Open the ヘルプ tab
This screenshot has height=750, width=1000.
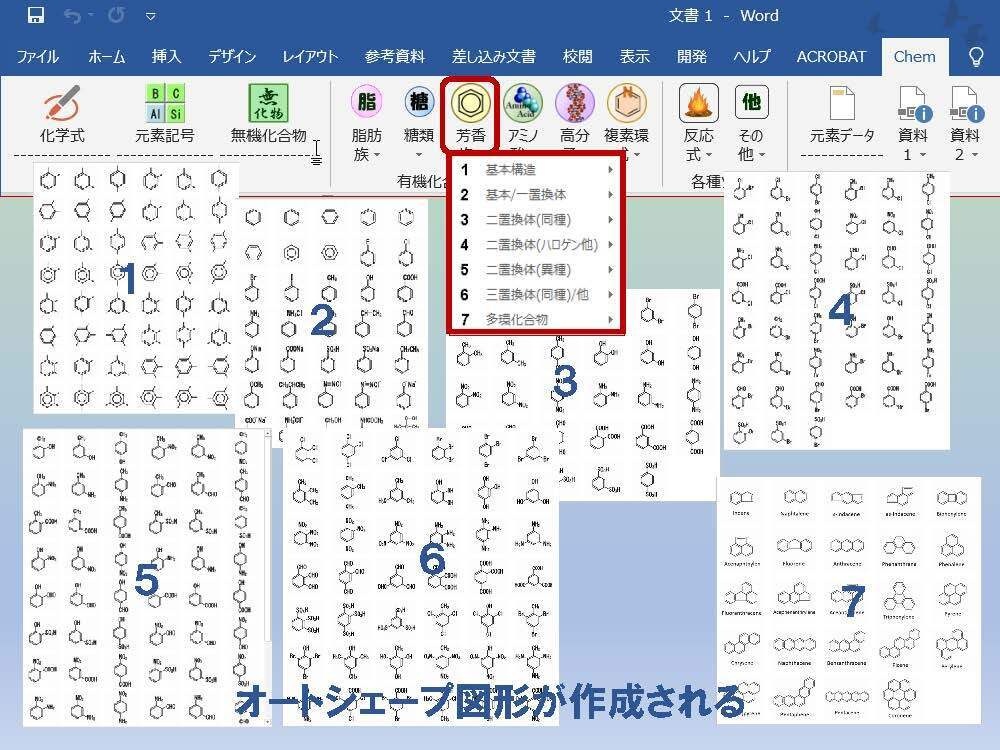click(x=752, y=56)
